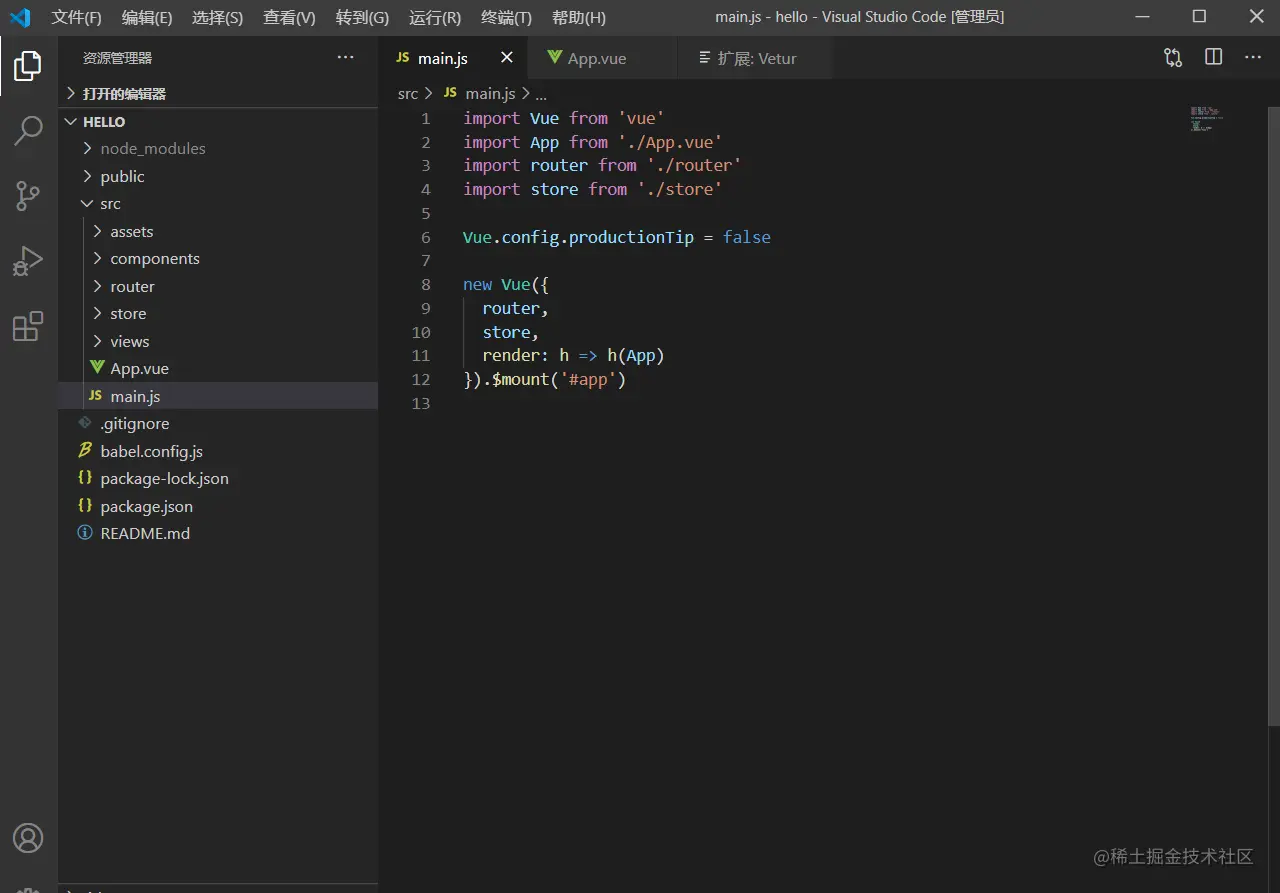Select main.js in the file tree
The width and height of the screenshot is (1280, 893).
[x=218, y=396]
